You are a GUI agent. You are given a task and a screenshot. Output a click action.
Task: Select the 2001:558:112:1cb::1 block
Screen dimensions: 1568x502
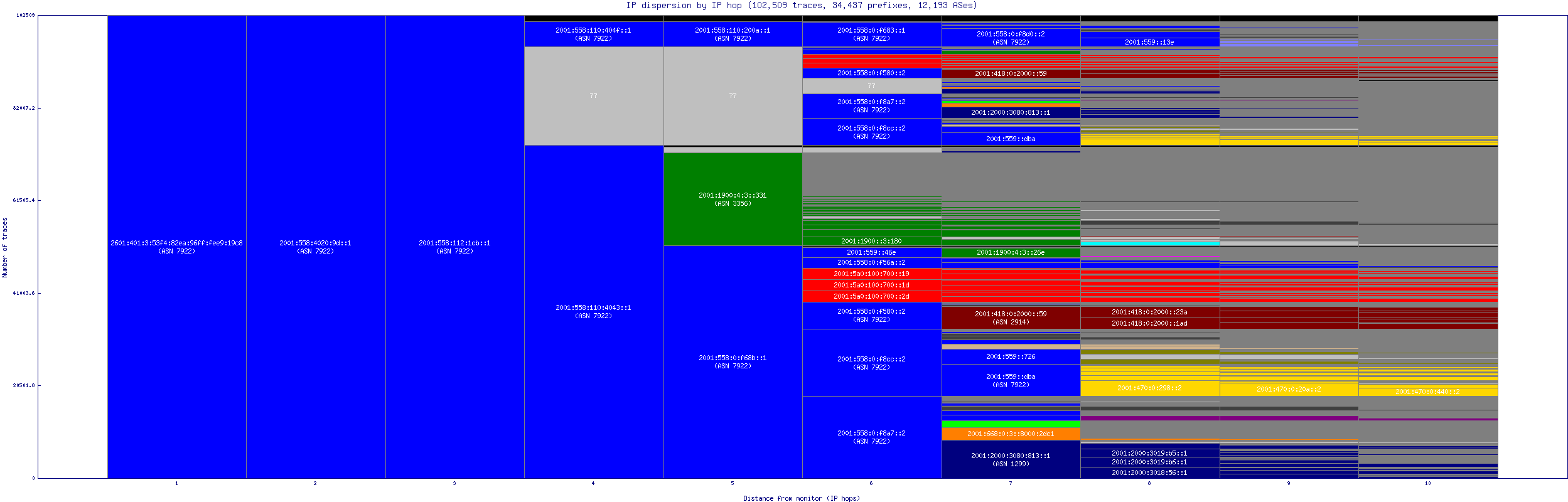tap(454, 247)
